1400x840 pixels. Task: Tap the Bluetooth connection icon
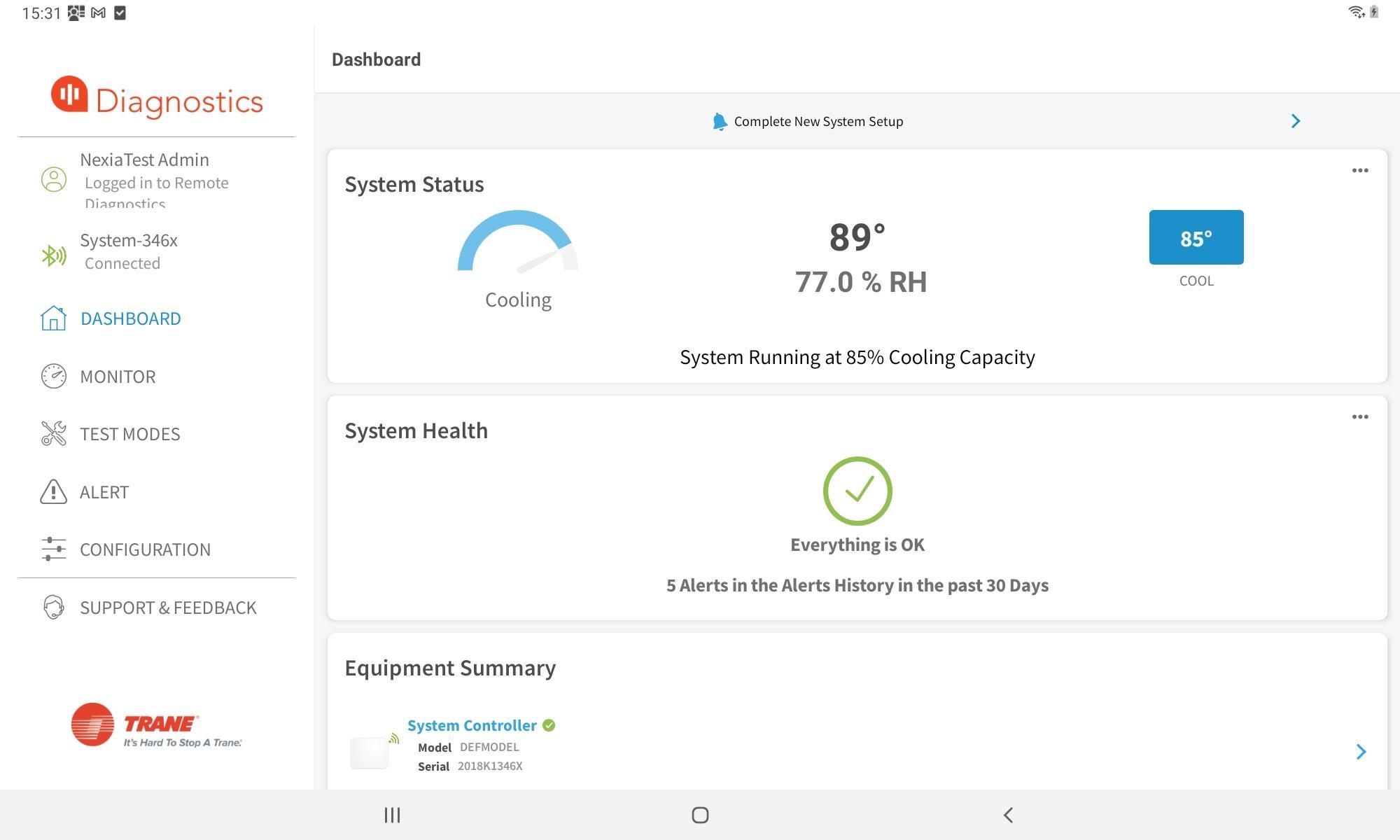tap(54, 255)
